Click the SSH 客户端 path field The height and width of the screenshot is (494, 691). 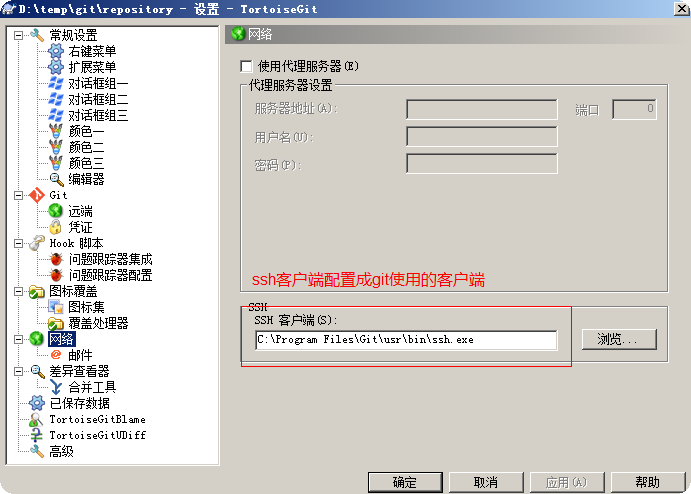tap(406, 340)
